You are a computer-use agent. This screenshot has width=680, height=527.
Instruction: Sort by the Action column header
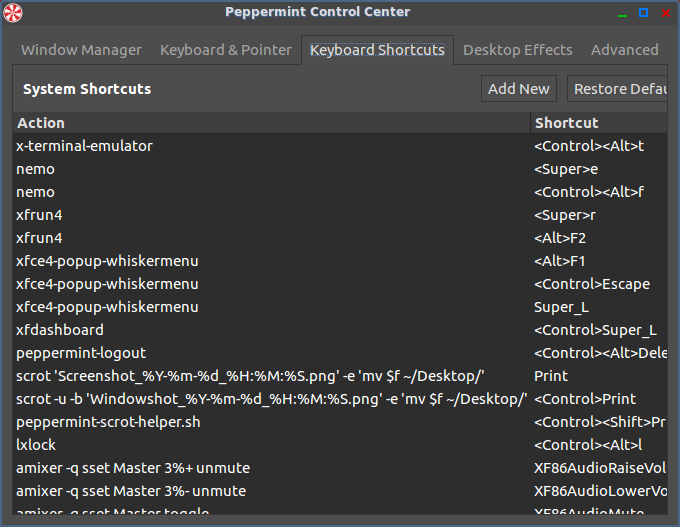click(x=271, y=123)
